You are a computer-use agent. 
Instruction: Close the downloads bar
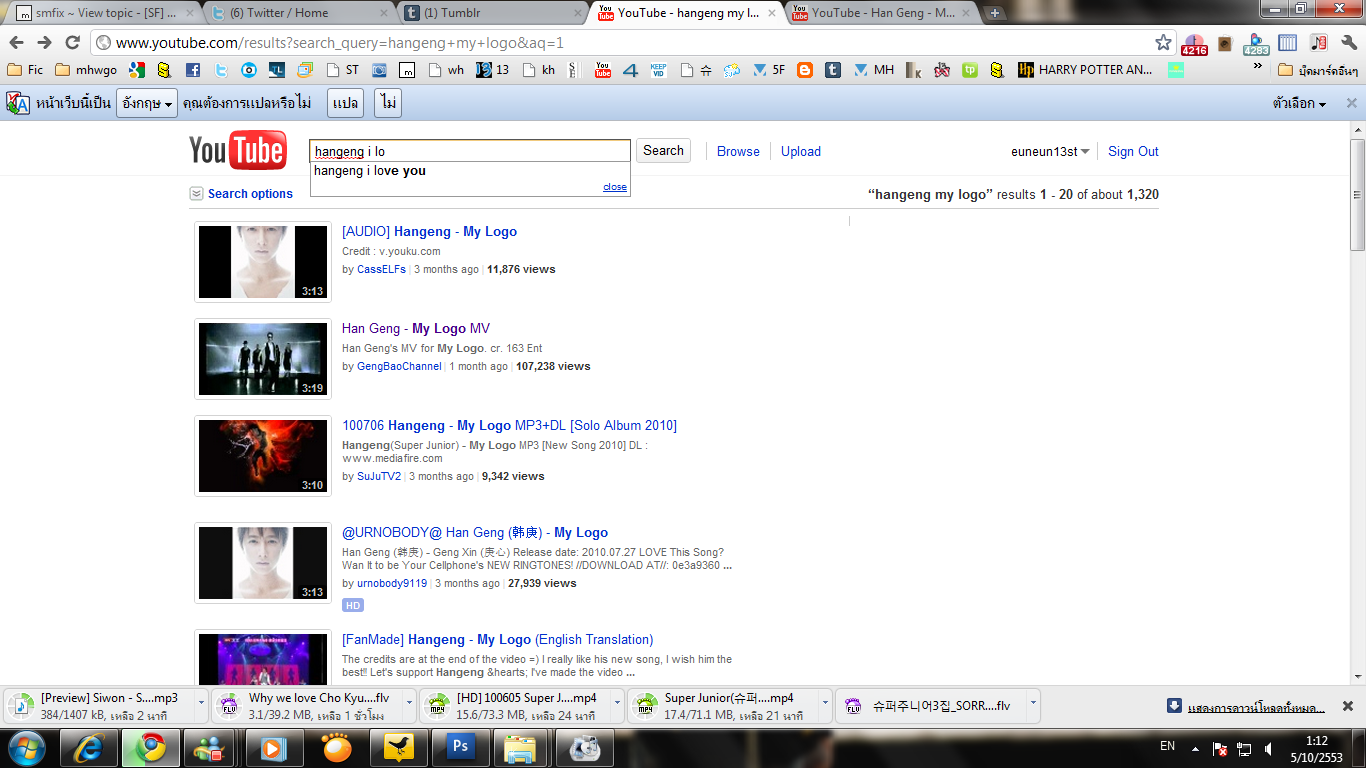pos(1347,706)
